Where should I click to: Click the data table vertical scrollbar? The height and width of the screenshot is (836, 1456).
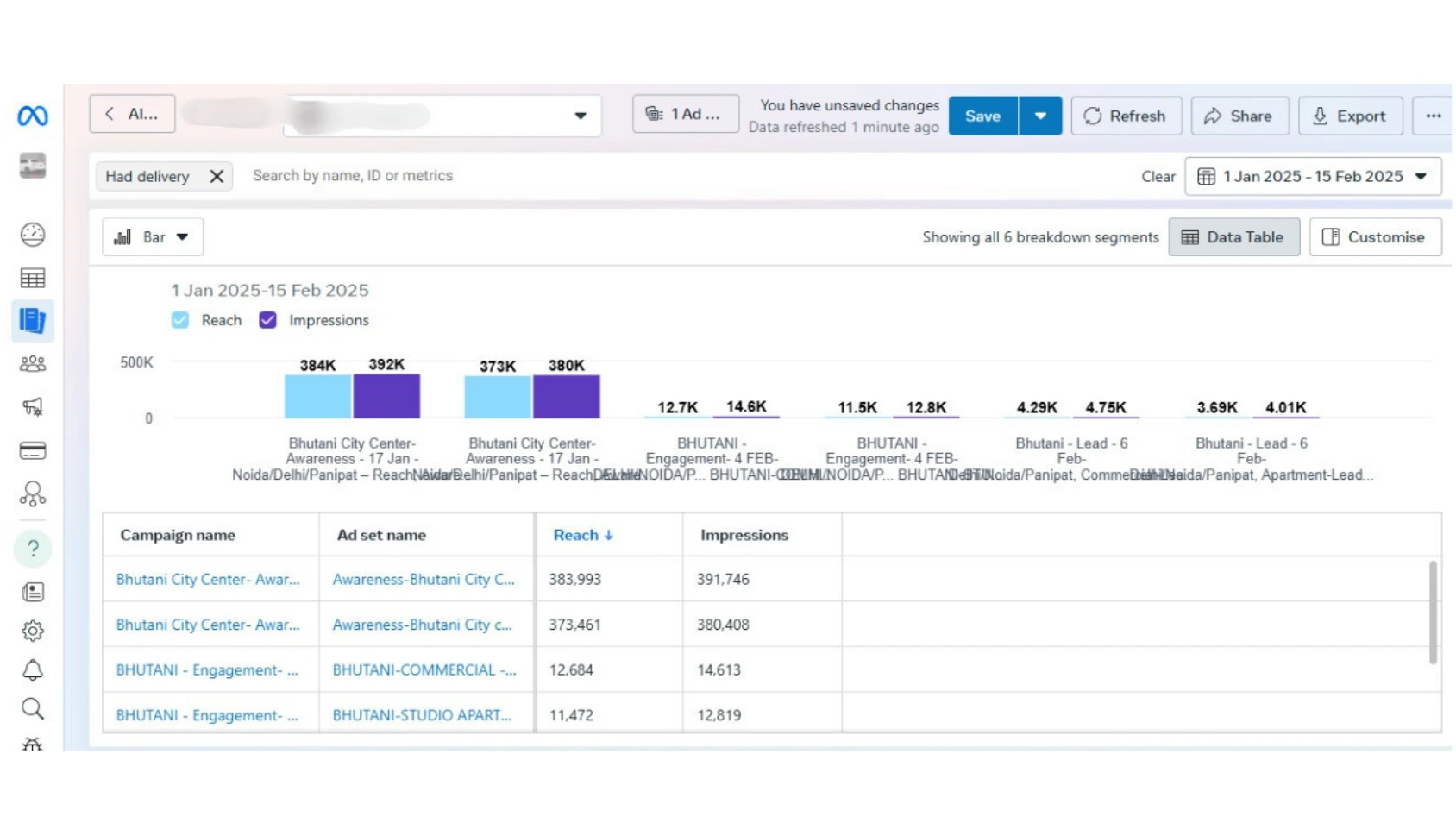(1433, 613)
